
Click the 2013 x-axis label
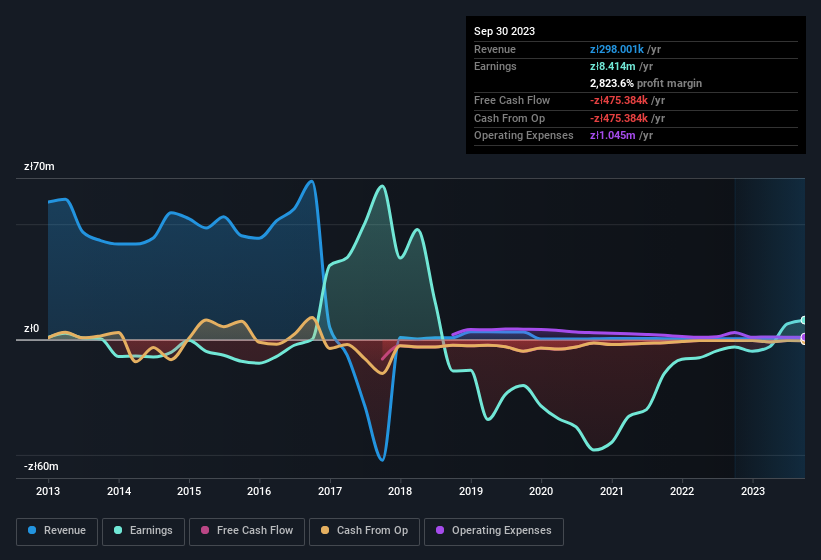pos(48,491)
